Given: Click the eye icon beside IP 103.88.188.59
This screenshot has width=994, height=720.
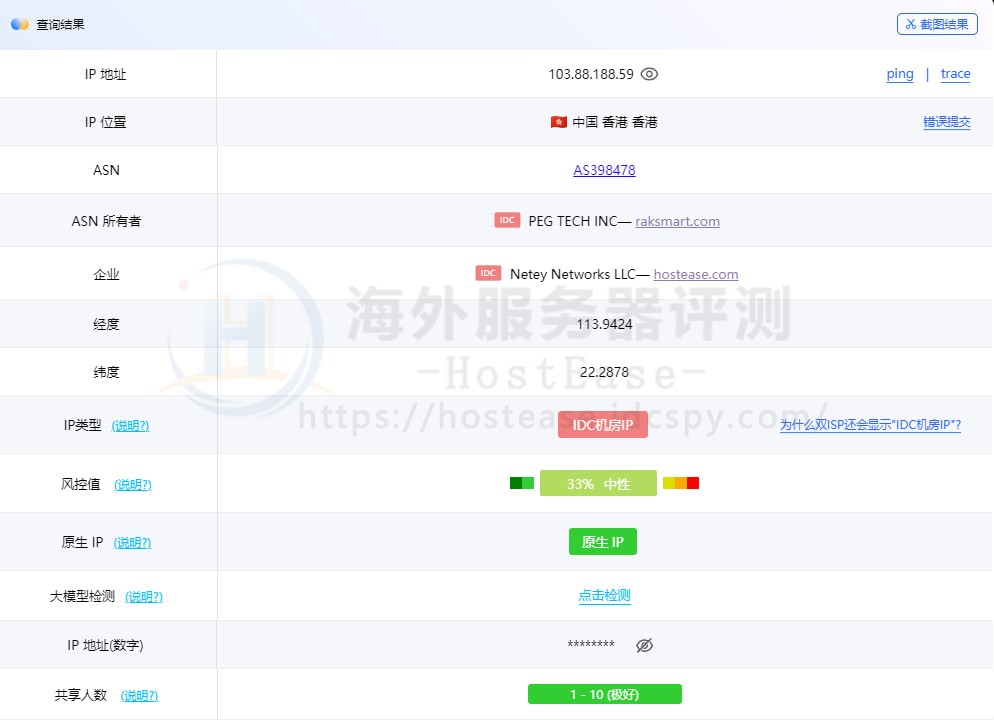Looking at the screenshot, I should 649,74.
